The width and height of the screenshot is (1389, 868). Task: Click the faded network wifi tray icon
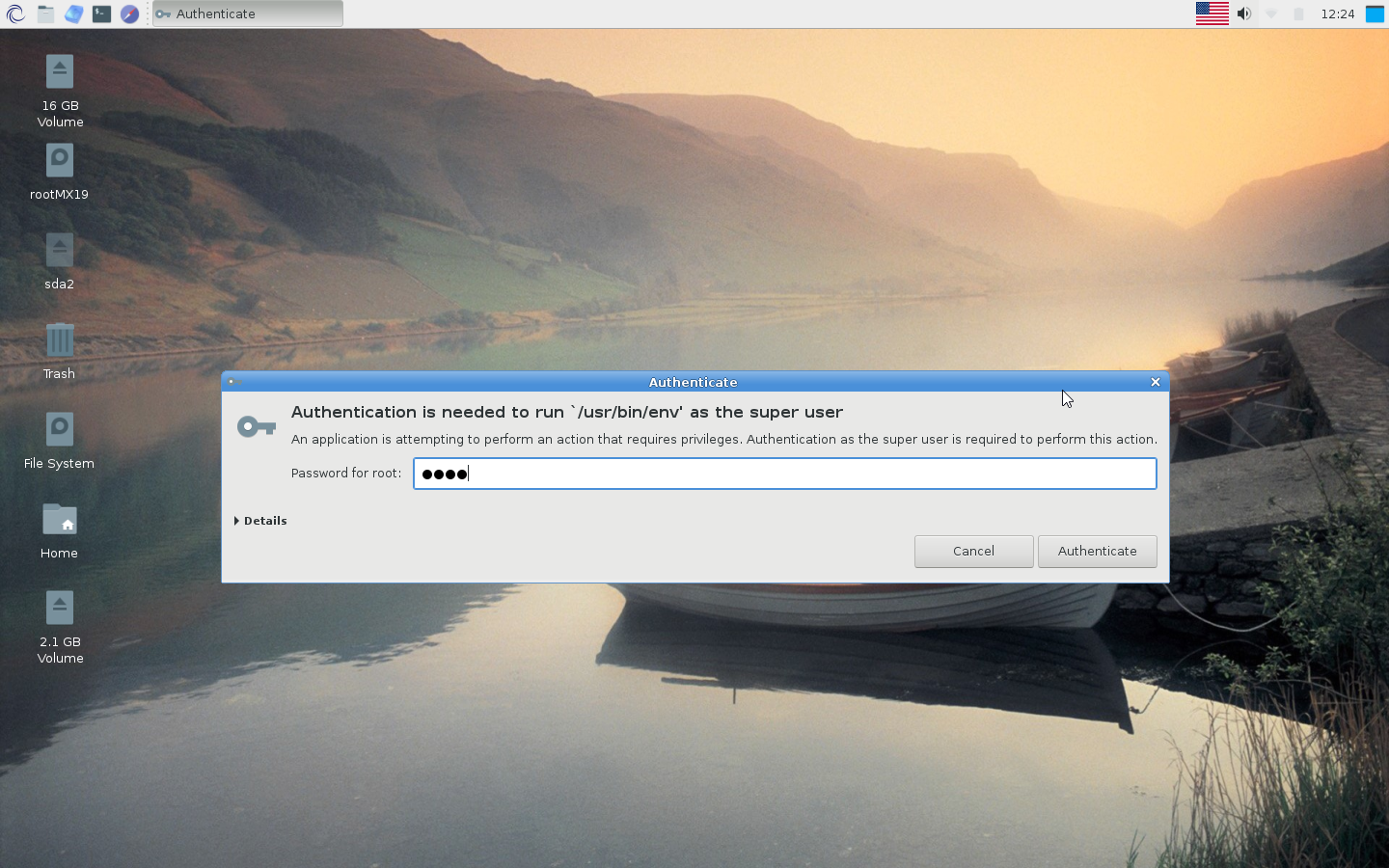pyautogui.click(x=1271, y=14)
